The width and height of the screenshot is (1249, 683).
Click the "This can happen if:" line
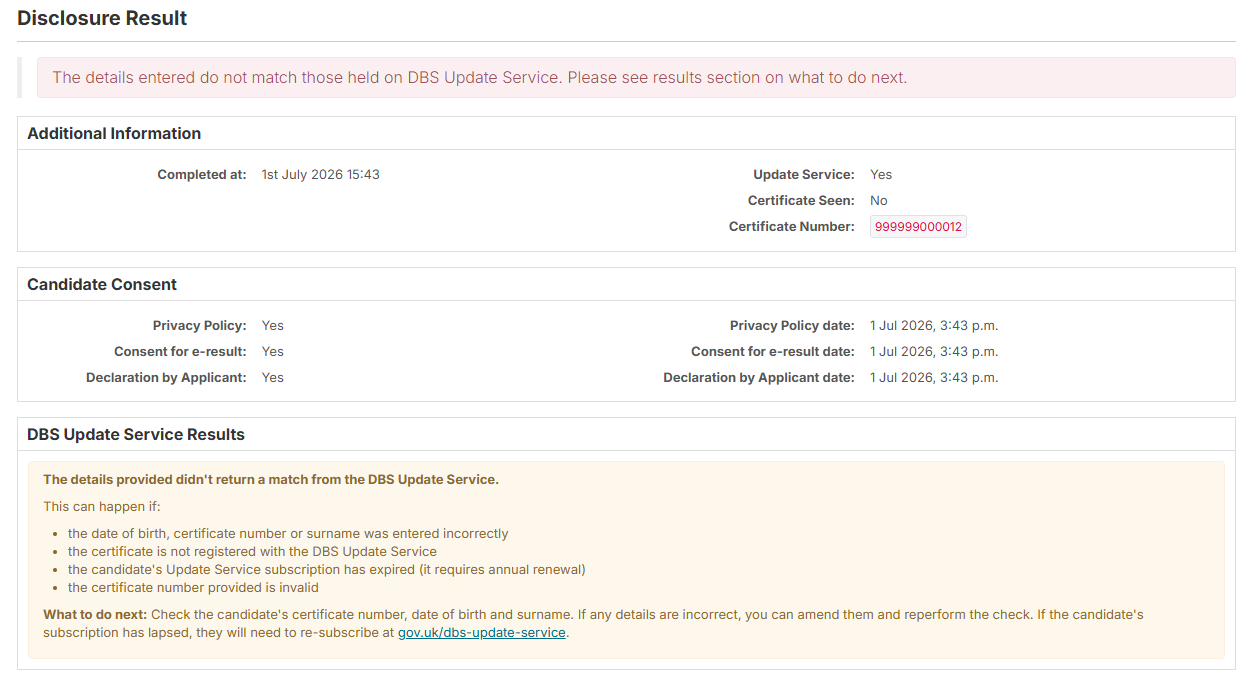(x=102, y=507)
